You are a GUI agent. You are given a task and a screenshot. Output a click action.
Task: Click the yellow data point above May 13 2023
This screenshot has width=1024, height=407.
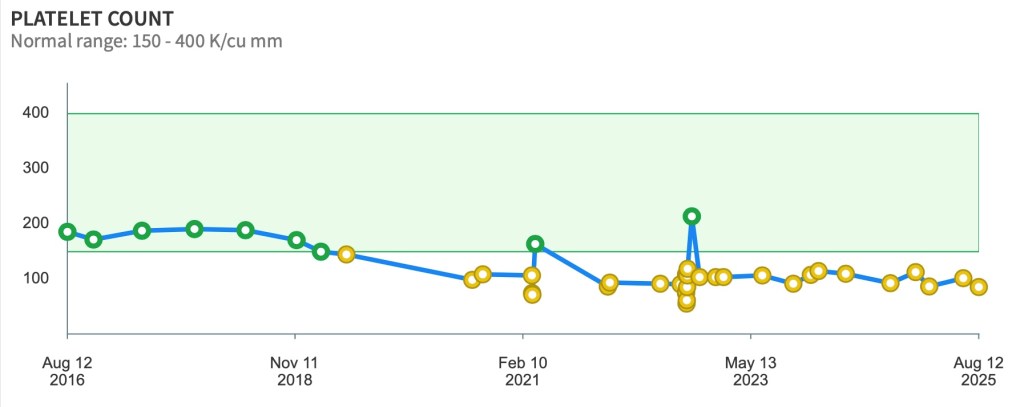click(x=762, y=275)
